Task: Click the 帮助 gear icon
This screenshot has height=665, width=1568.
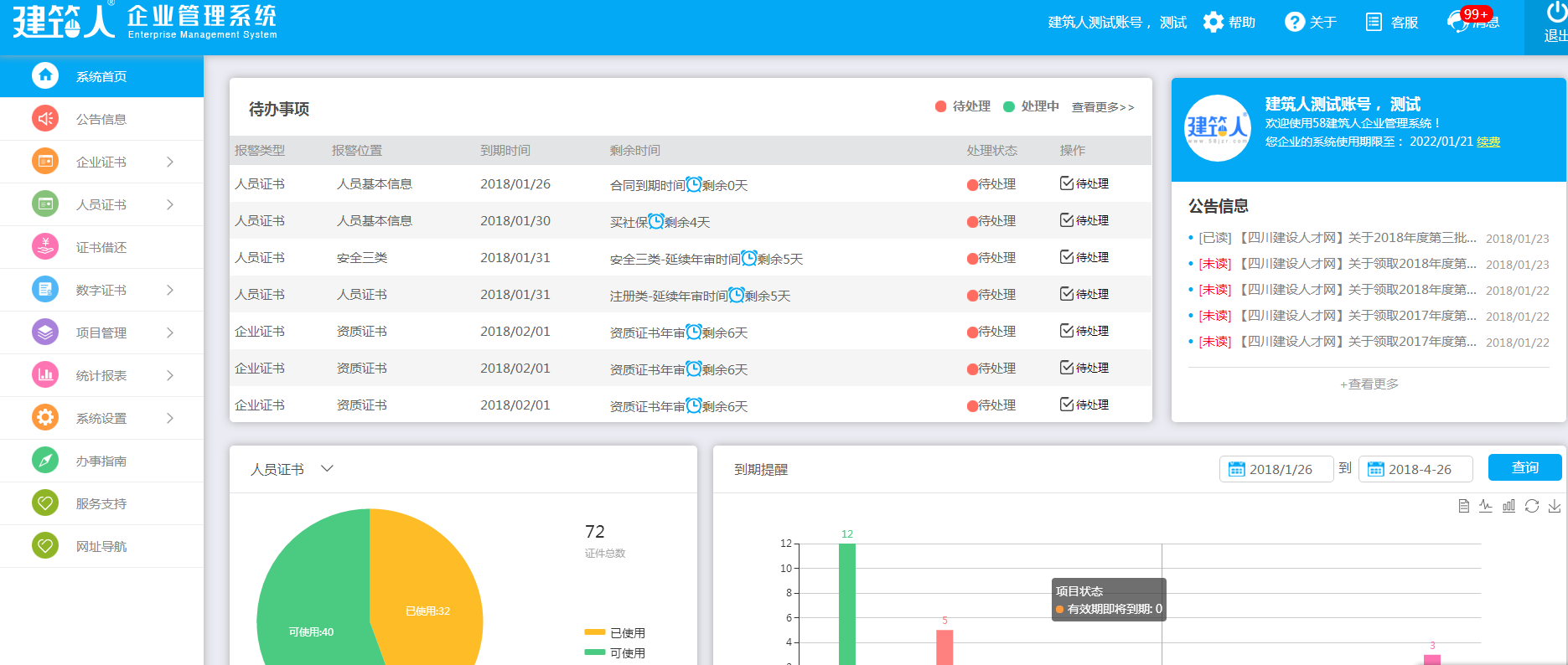Action: [1213, 22]
